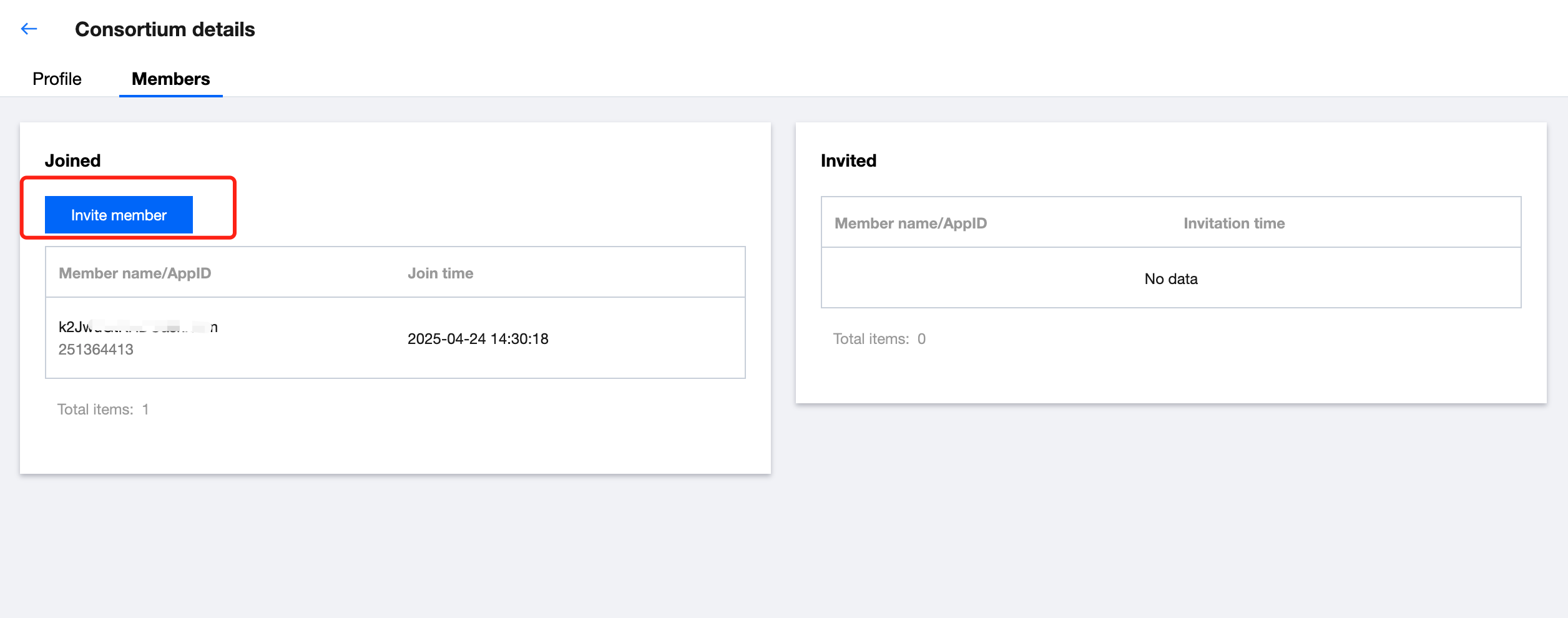Click the Total items label under Invited table
1568x618 pixels.
coord(871,339)
